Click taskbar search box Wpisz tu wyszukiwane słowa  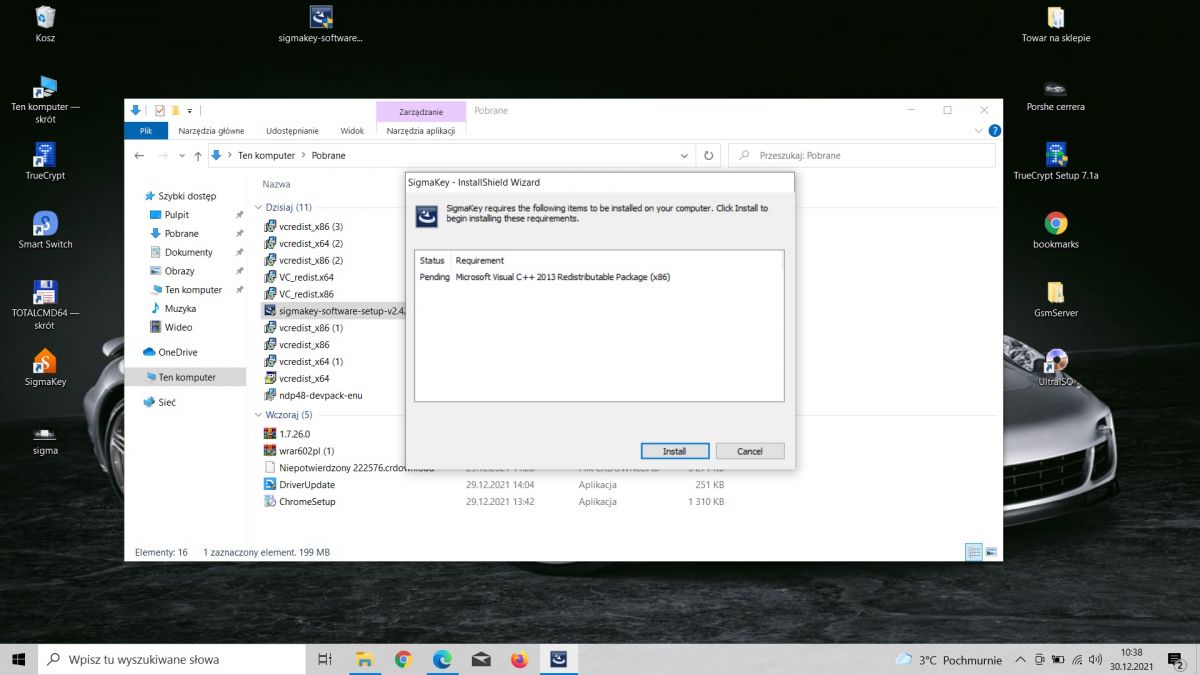tap(171, 659)
